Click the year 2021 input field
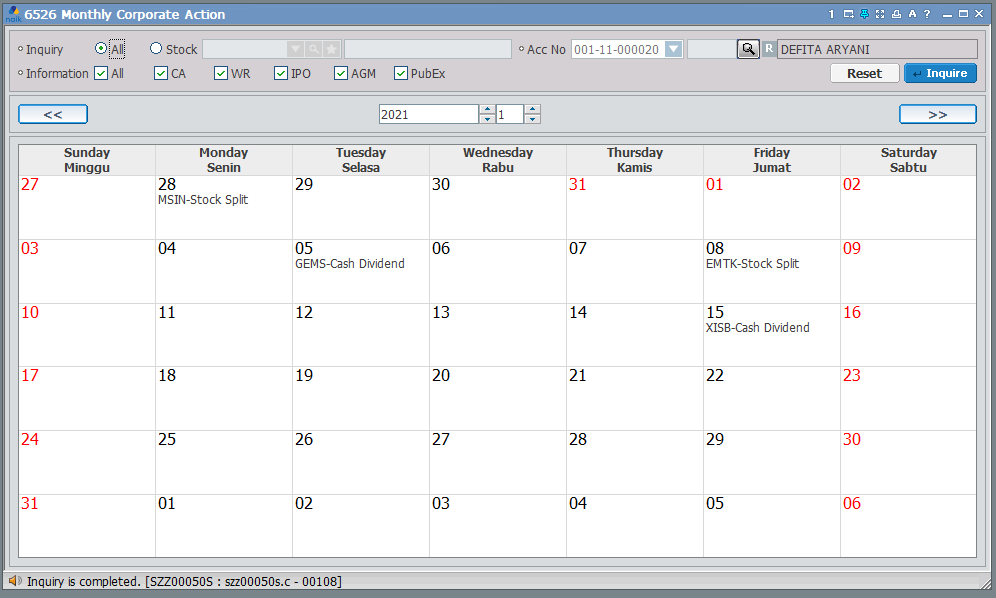 (428, 114)
